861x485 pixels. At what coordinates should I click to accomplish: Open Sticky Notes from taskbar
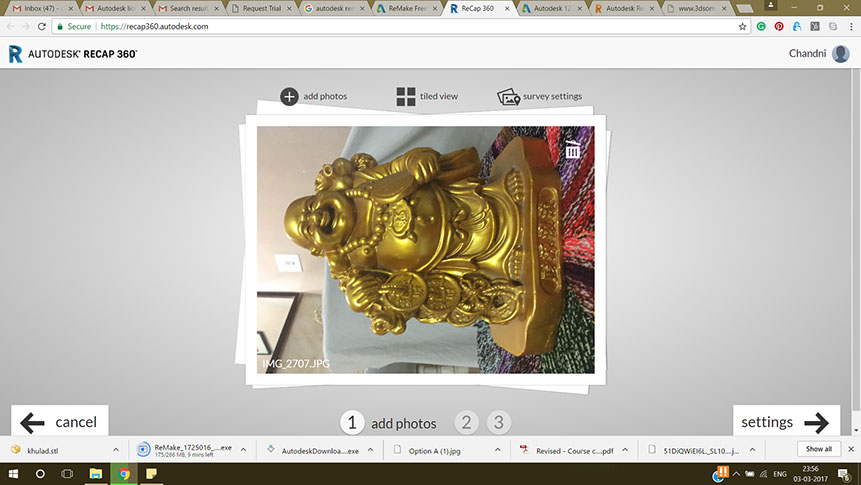[x=151, y=473]
